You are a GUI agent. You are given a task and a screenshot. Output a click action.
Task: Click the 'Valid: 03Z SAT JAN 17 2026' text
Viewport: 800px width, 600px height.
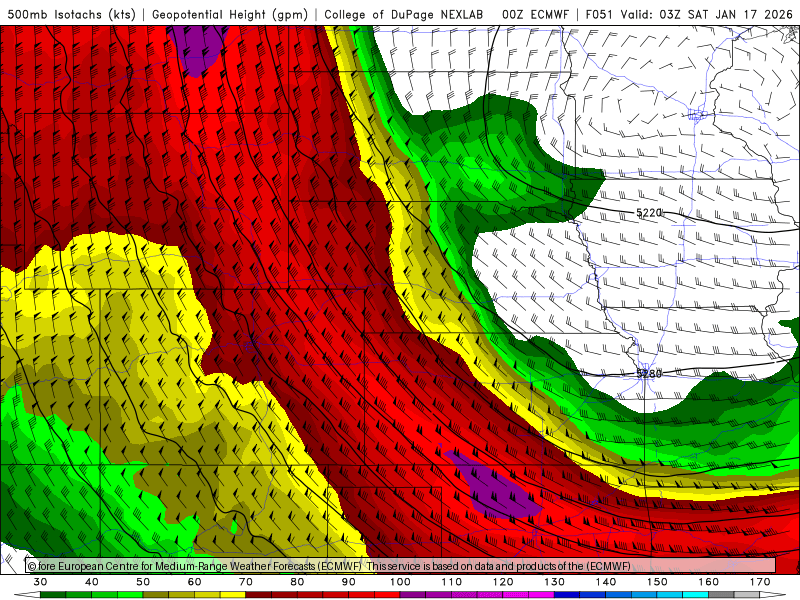click(707, 15)
